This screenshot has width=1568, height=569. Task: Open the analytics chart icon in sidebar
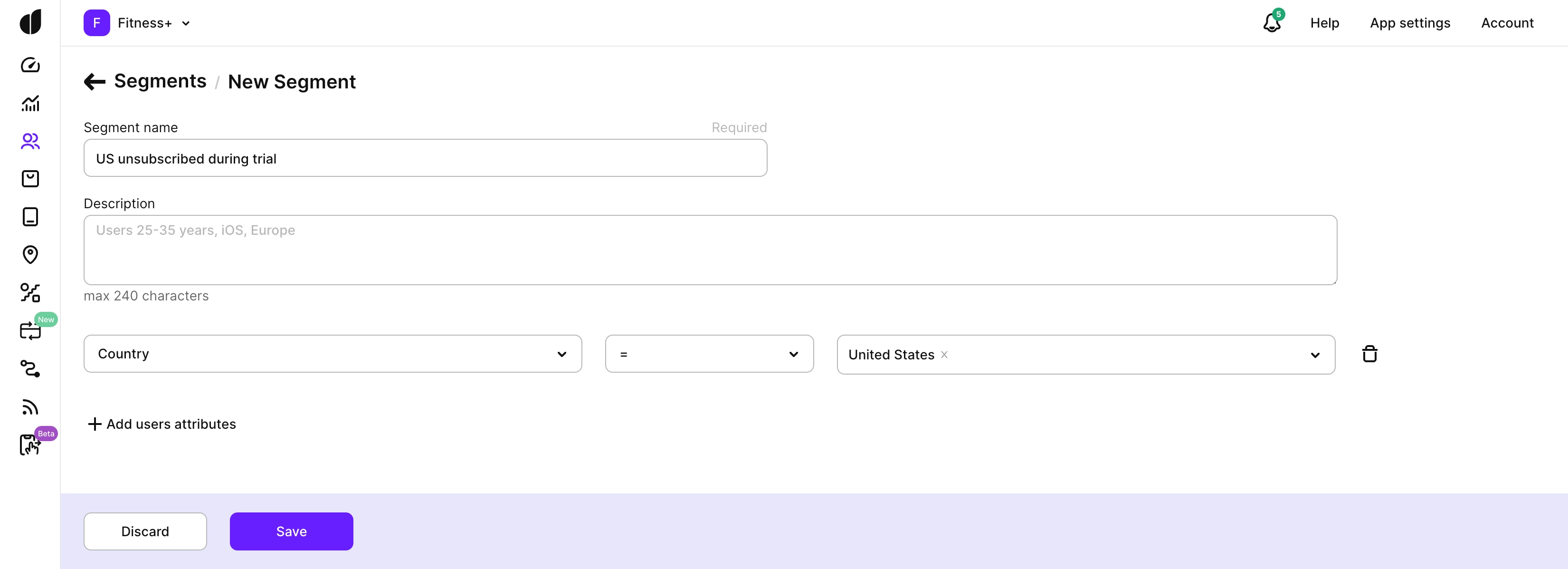(x=30, y=104)
